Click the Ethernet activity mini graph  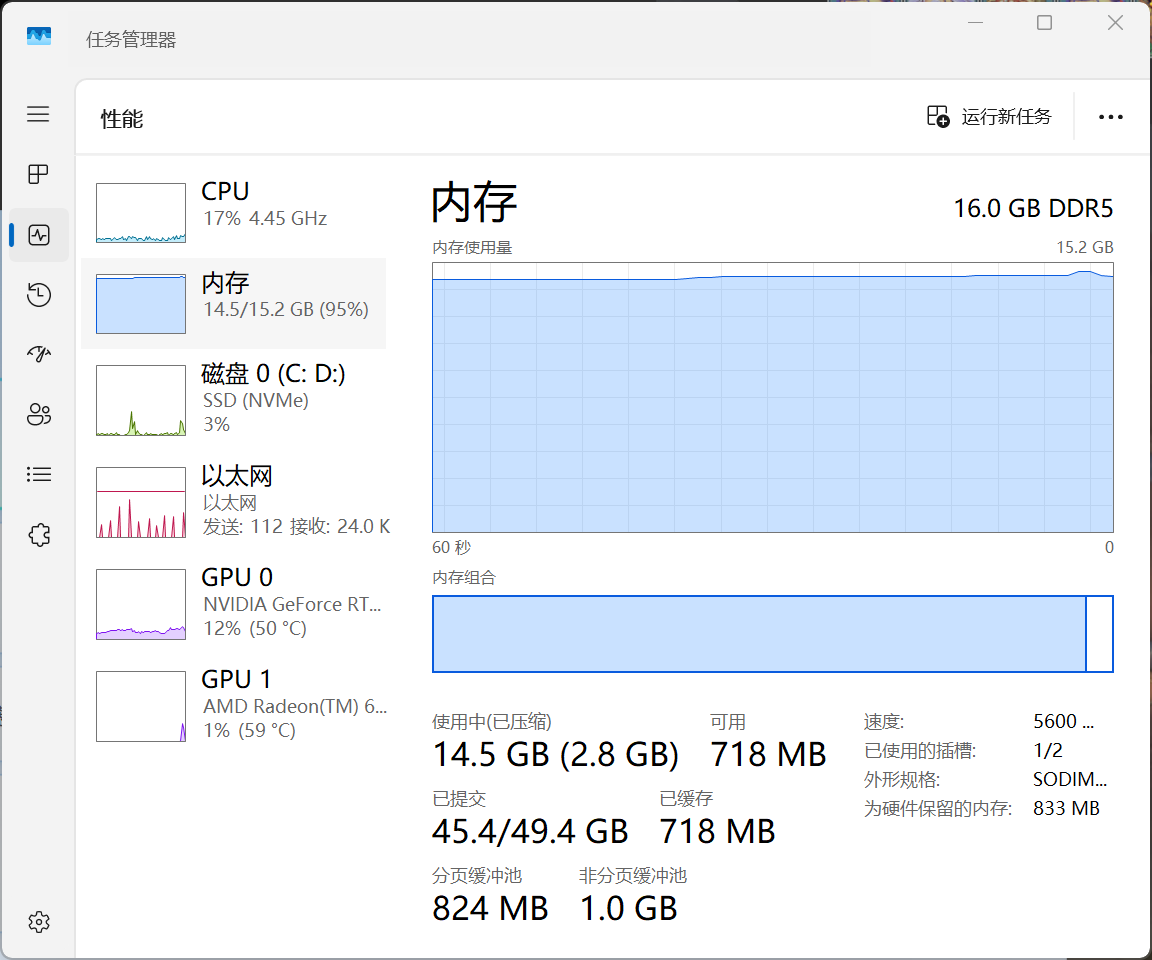(141, 502)
